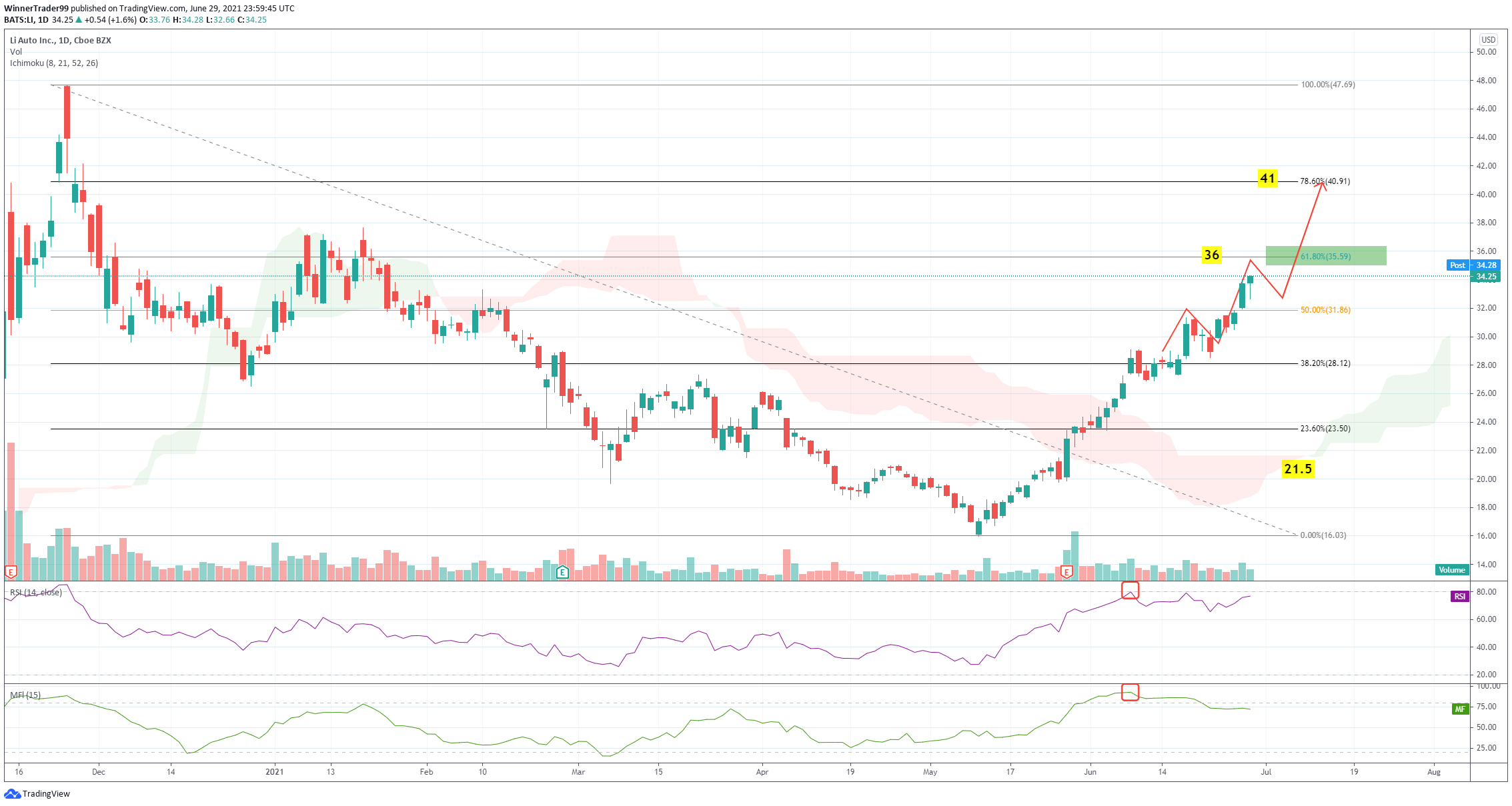The height and width of the screenshot is (806, 1512).
Task: Click the BATS:LI, 1D symbol text
Action: 26,20
